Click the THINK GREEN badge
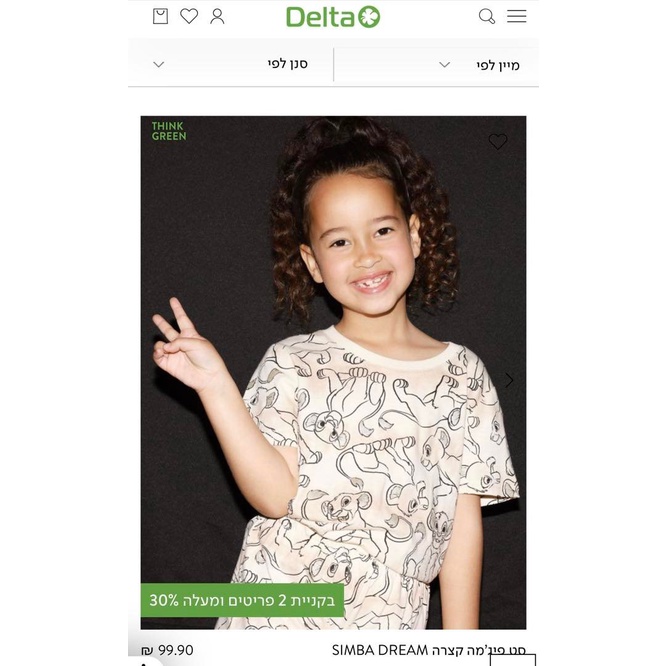Screen dimensions: 666x666 pos(169,131)
